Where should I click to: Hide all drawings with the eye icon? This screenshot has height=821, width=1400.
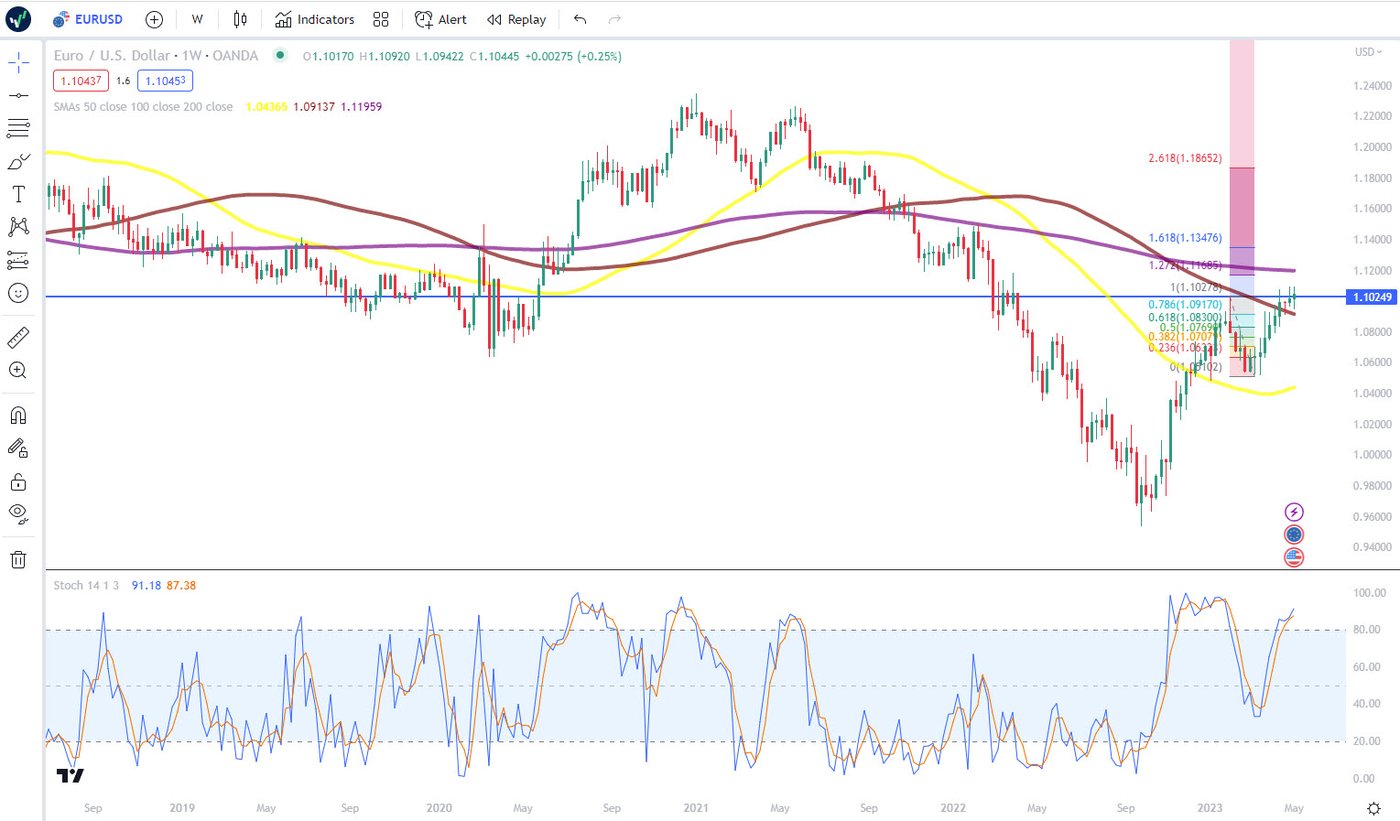[x=18, y=514]
